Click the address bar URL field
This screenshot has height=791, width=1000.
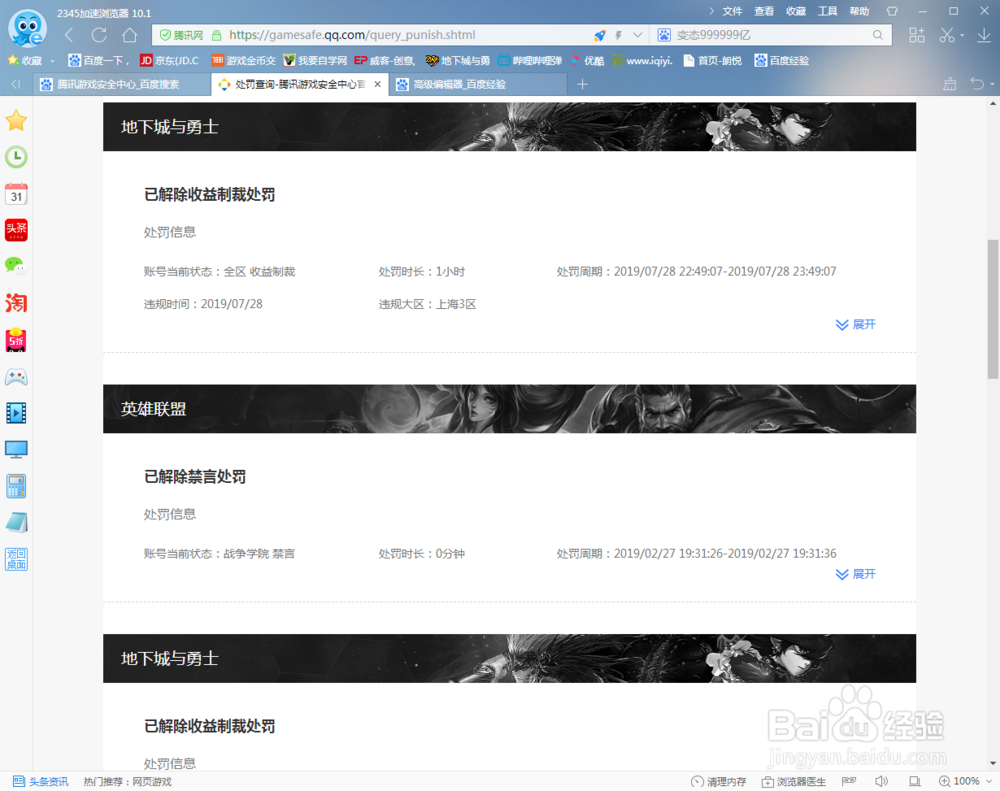coord(408,35)
